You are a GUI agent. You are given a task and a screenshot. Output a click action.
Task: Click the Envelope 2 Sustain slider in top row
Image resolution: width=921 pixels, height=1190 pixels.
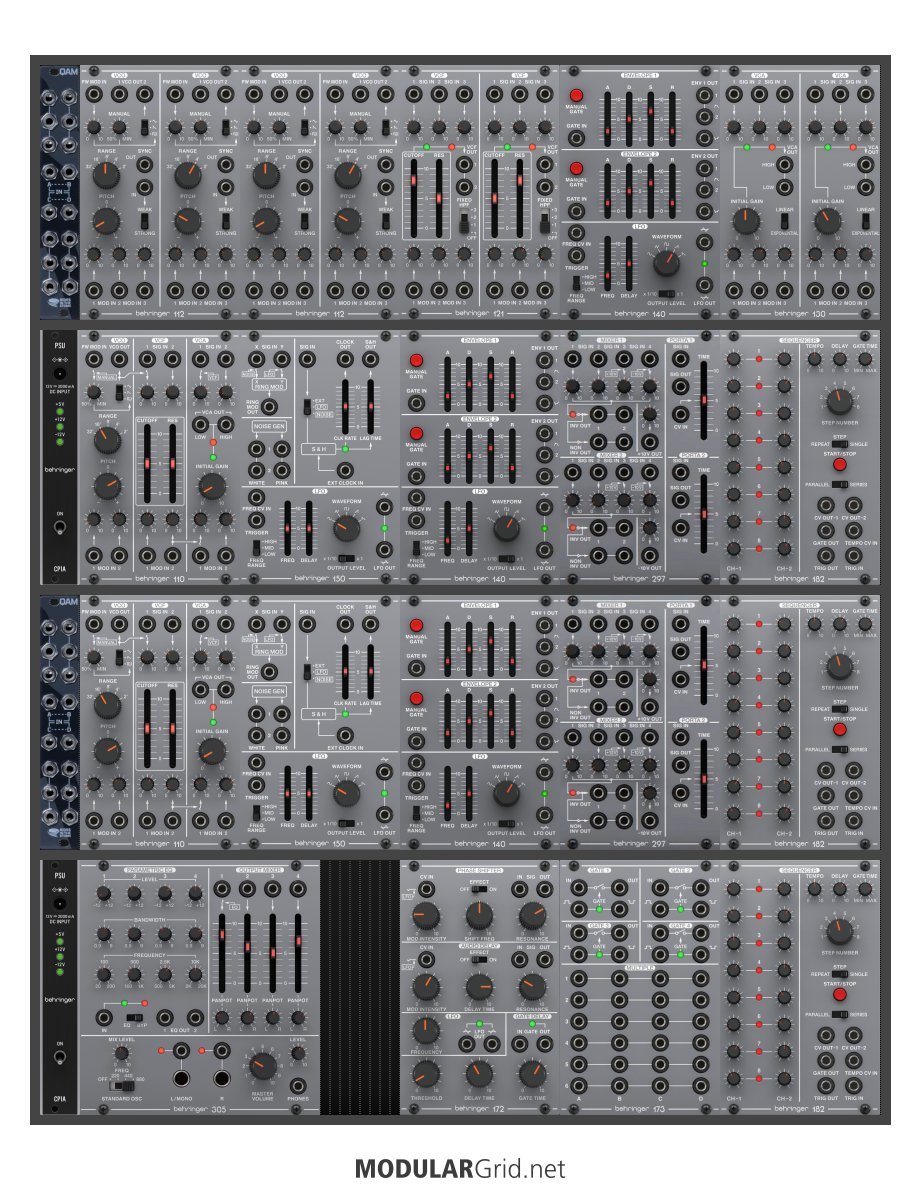[651, 191]
